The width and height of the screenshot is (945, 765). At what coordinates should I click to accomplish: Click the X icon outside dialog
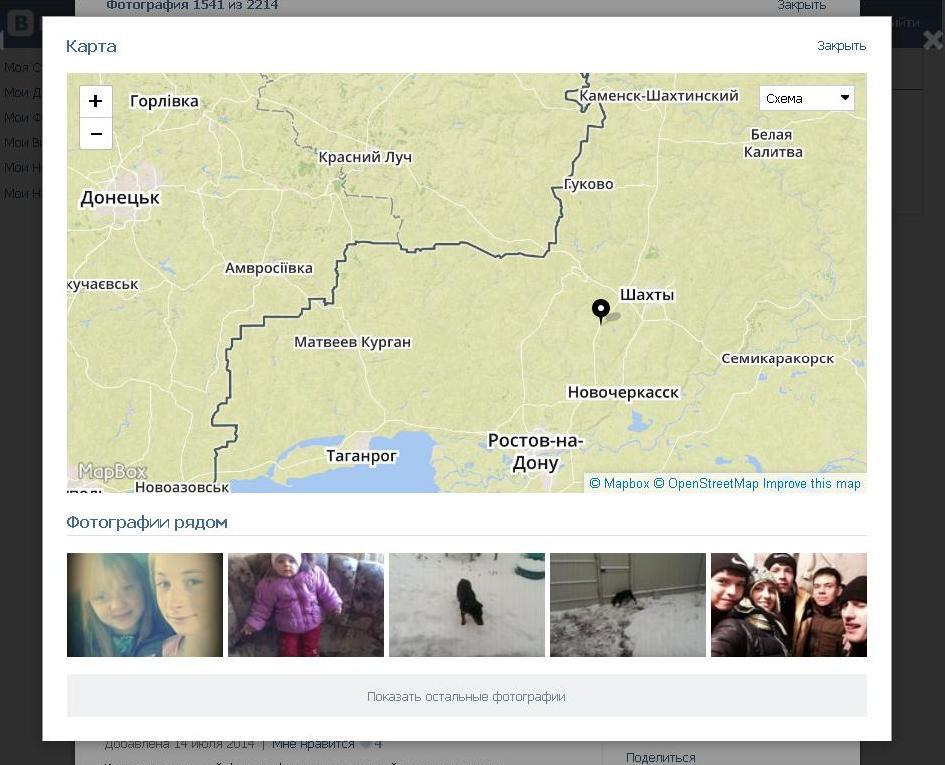pyautogui.click(x=932, y=41)
